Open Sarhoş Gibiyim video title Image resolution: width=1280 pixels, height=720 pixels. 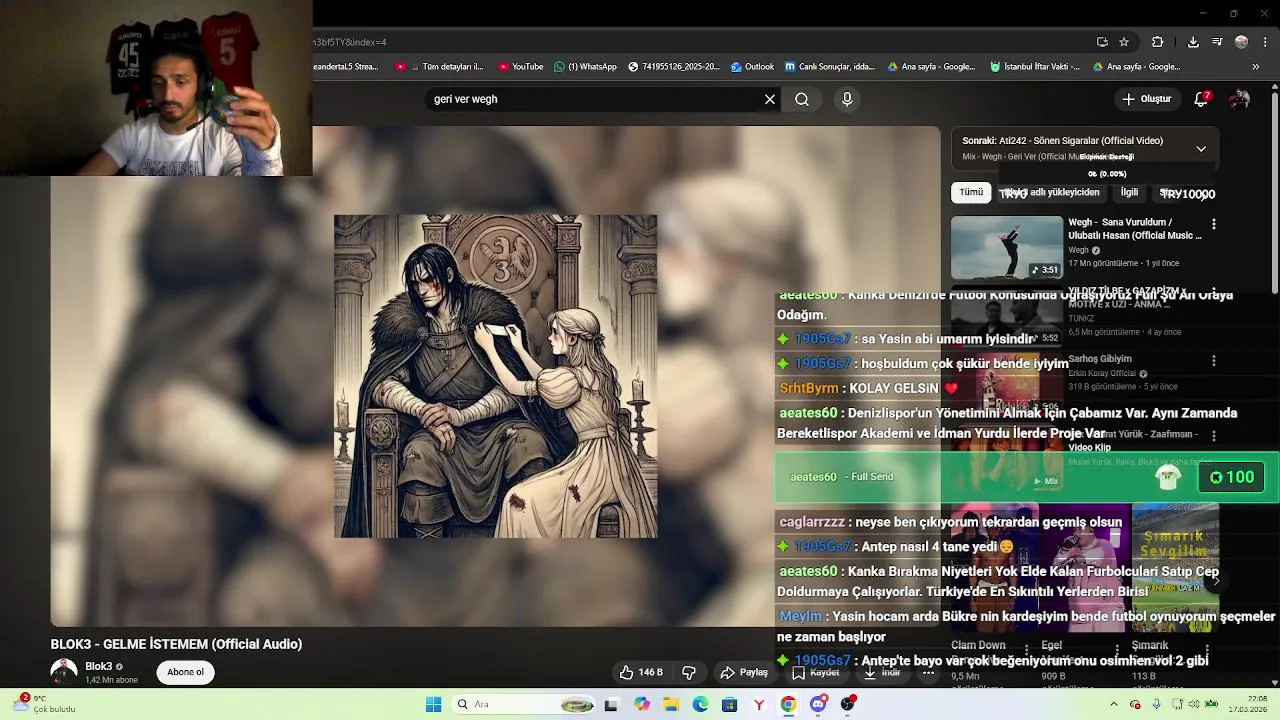coord(1100,359)
